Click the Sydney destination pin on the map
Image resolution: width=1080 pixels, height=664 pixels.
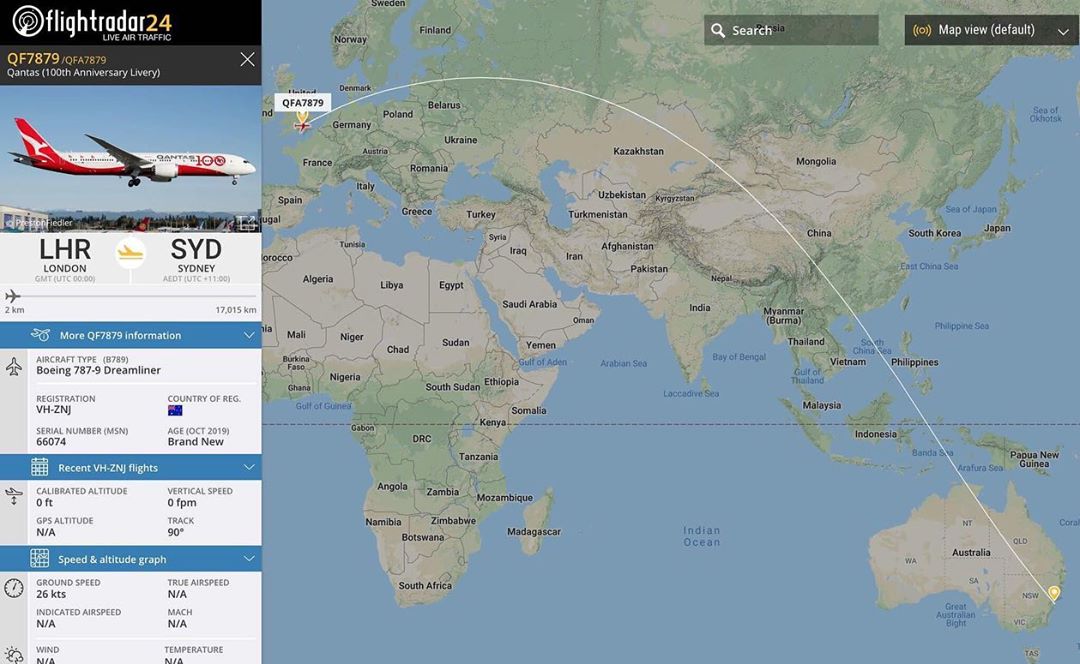[x=1053, y=593]
